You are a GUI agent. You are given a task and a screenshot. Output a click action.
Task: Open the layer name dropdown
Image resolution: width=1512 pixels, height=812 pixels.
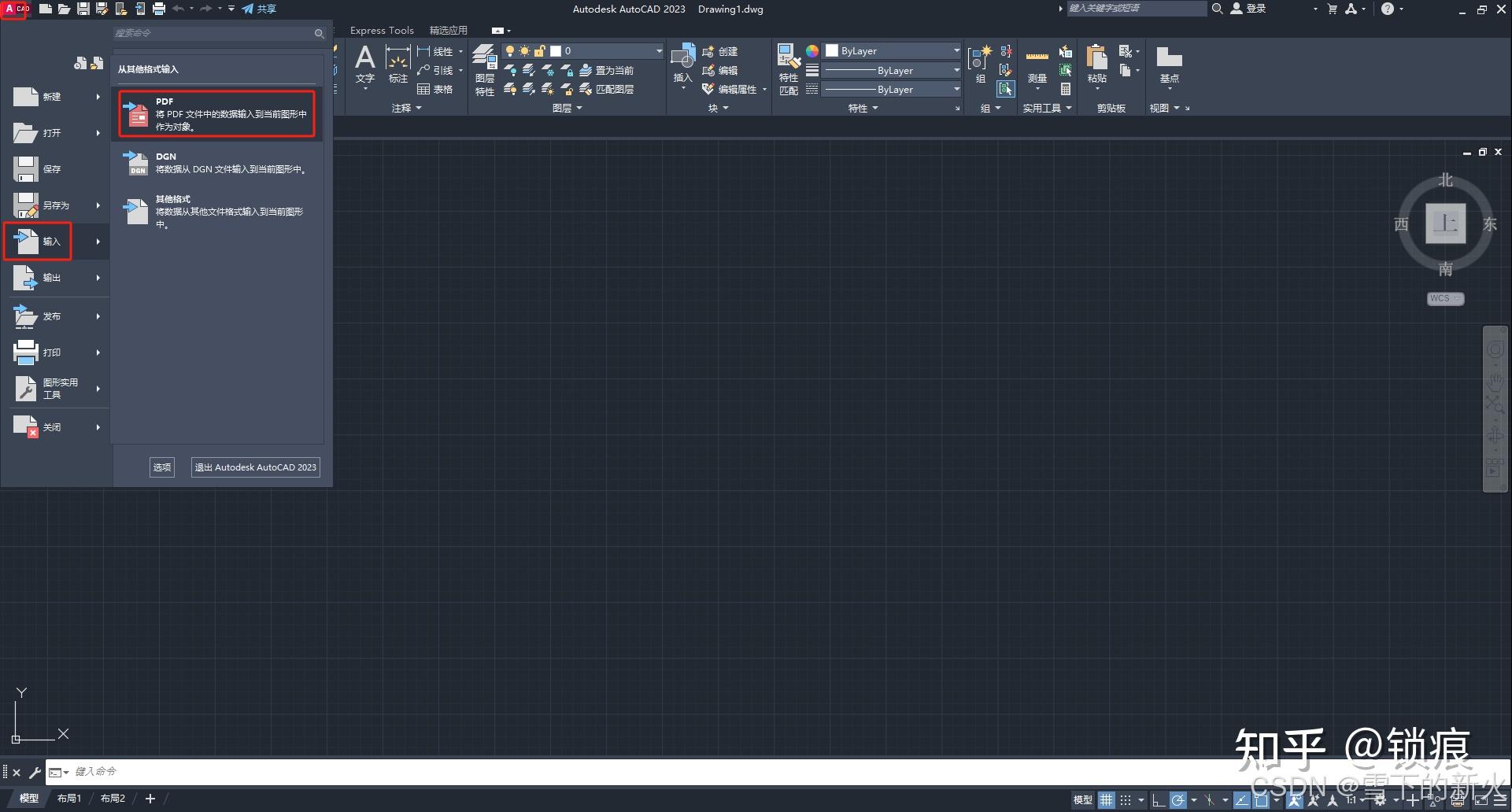click(x=660, y=51)
